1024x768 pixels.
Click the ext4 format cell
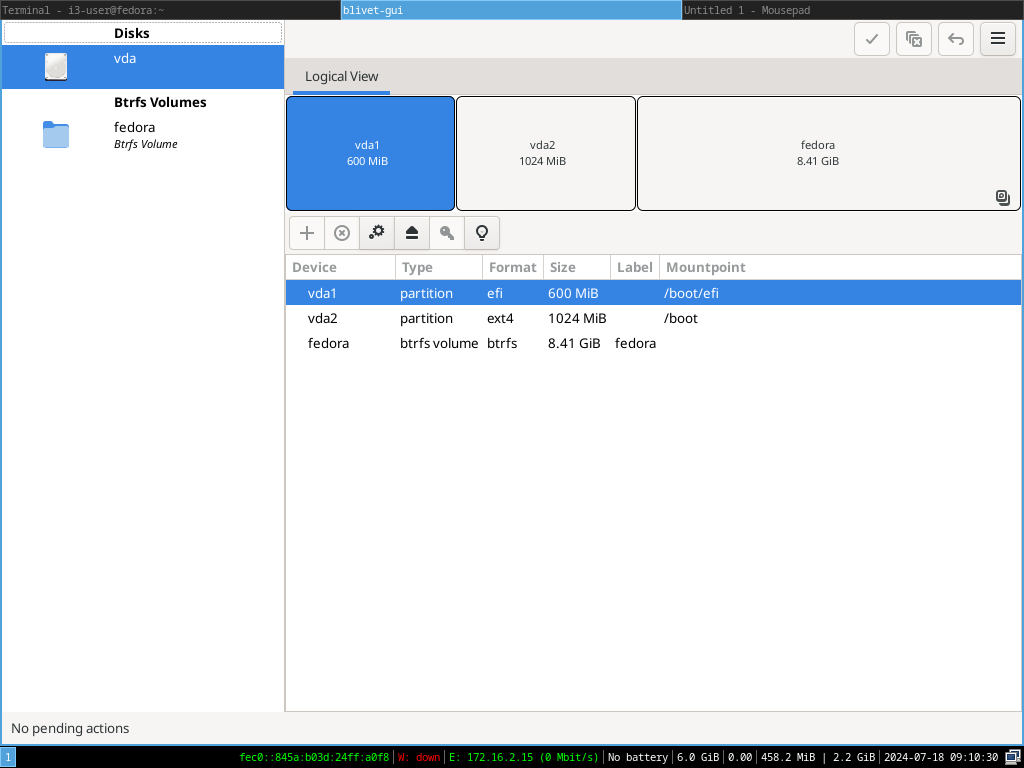click(500, 318)
